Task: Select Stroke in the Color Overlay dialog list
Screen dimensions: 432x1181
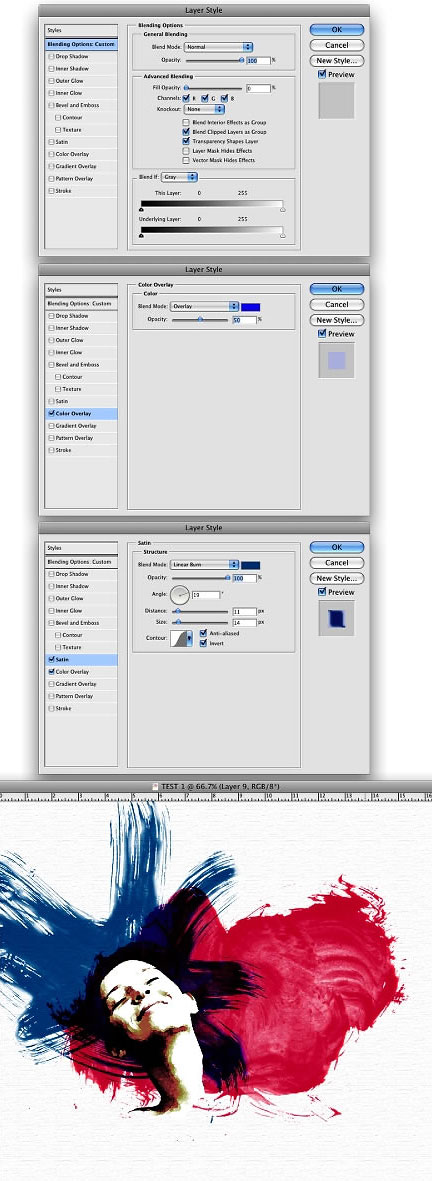Action: (81, 450)
